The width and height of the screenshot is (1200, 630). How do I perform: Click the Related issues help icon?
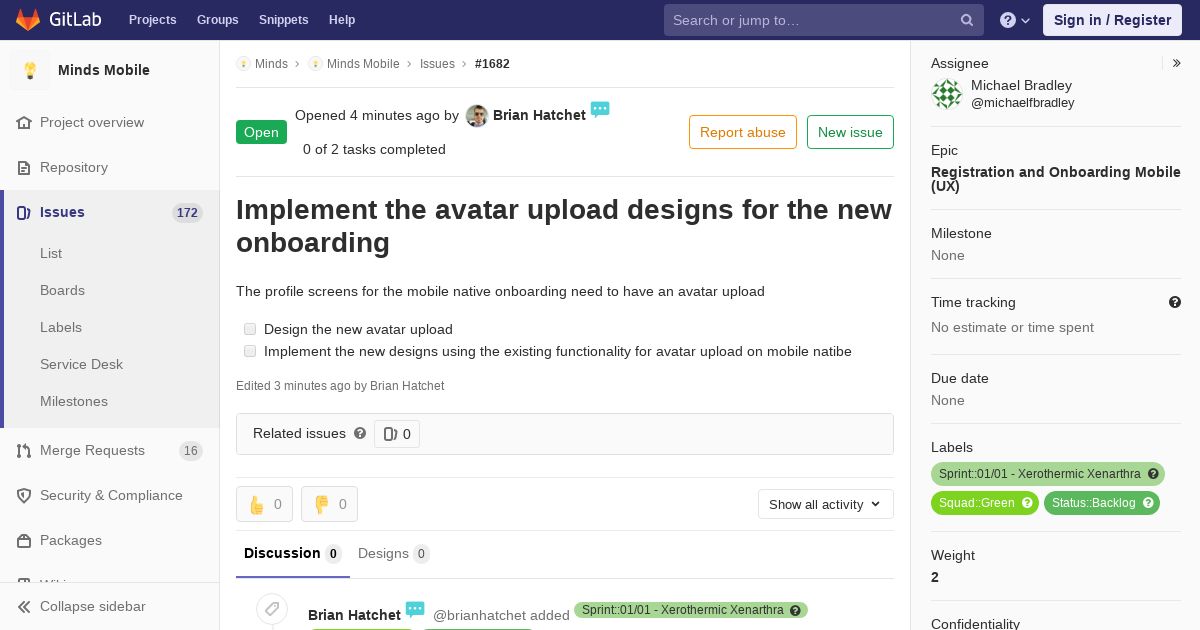pos(360,433)
